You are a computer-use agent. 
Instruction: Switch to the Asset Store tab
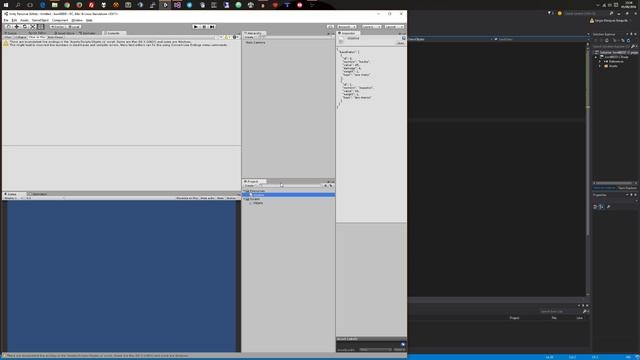[x=65, y=33]
